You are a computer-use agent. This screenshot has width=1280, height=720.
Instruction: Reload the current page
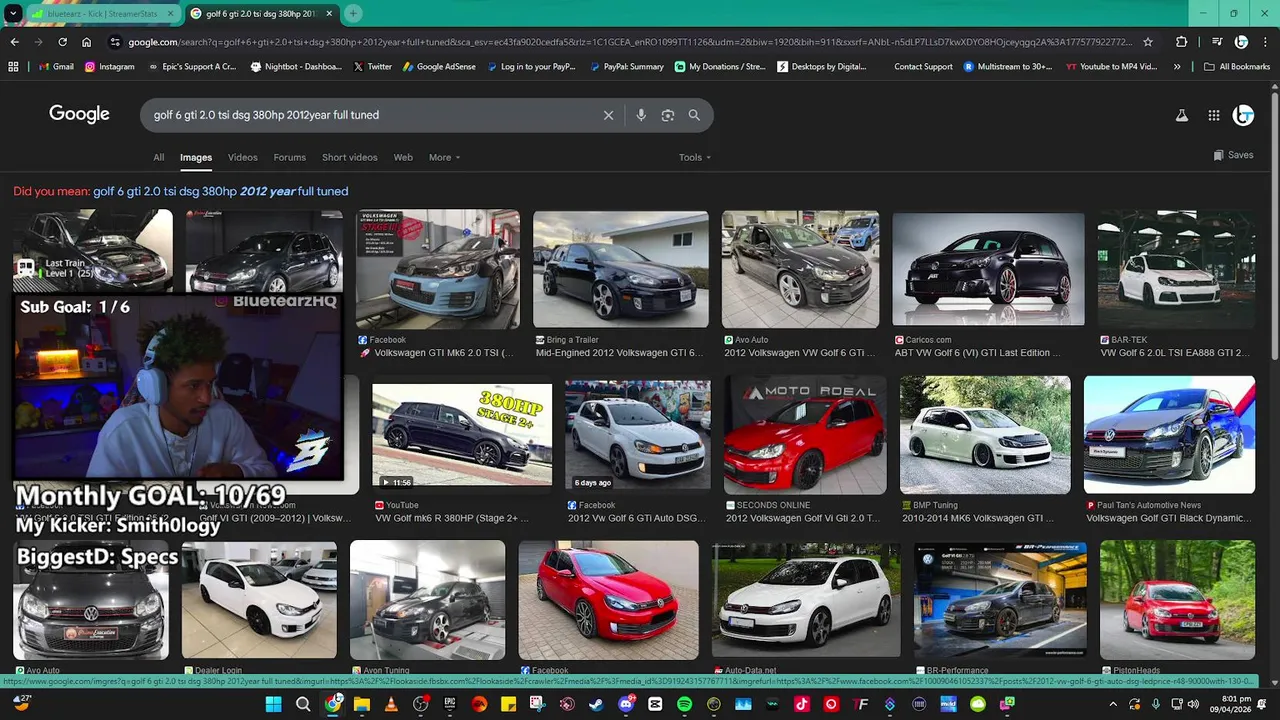pyautogui.click(x=62, y=42)
